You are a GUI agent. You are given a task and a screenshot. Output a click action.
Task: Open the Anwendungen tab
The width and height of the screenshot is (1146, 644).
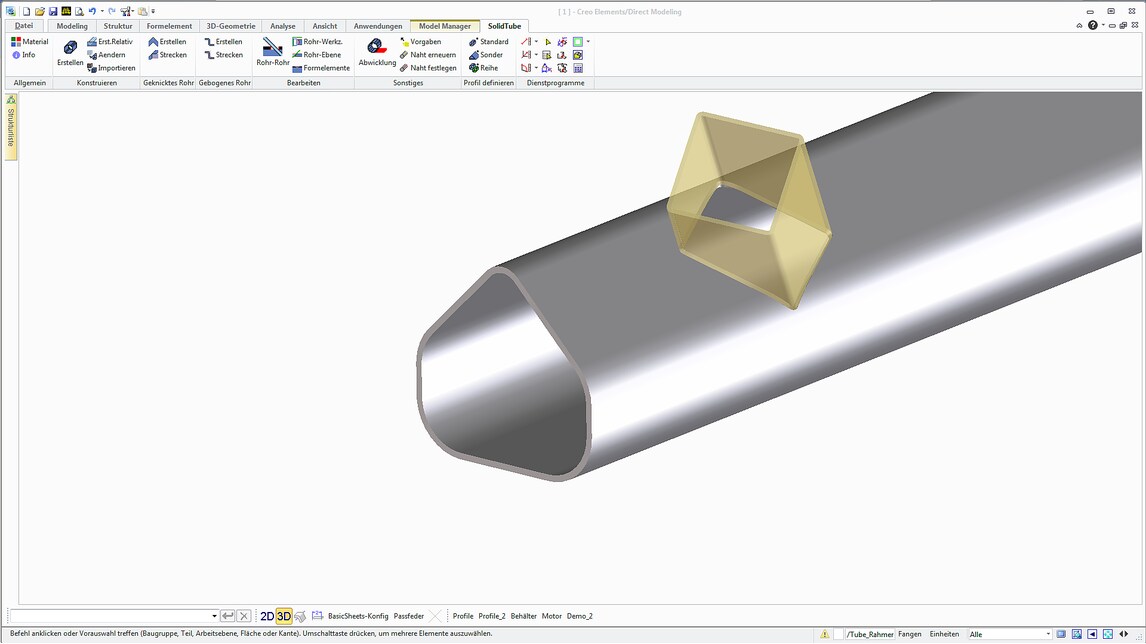(x=378, y=26)
